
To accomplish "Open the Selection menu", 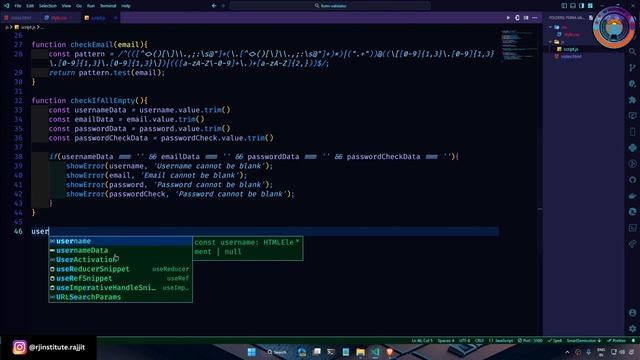I will coord(48,6).
